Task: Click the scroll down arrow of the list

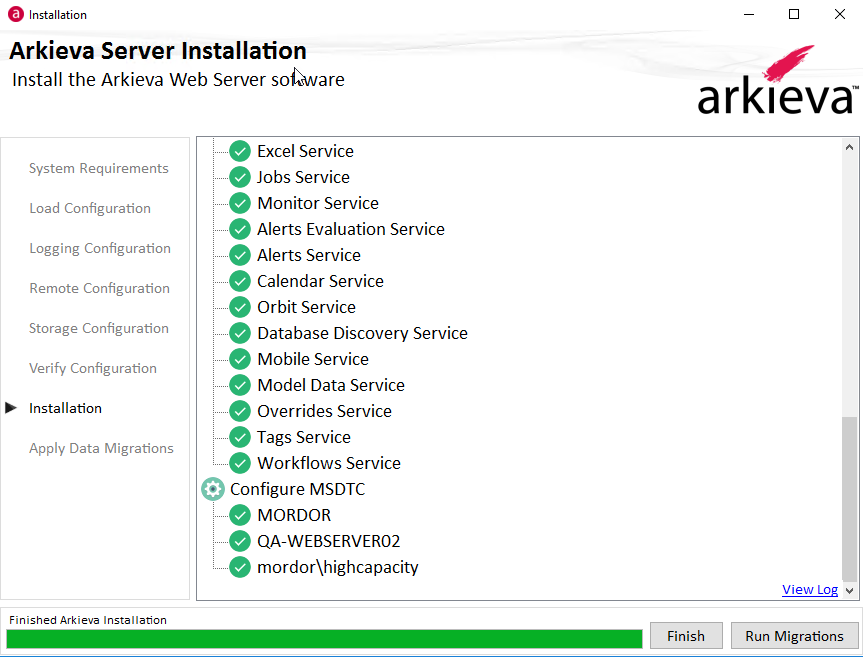Action: click(849, 590)
